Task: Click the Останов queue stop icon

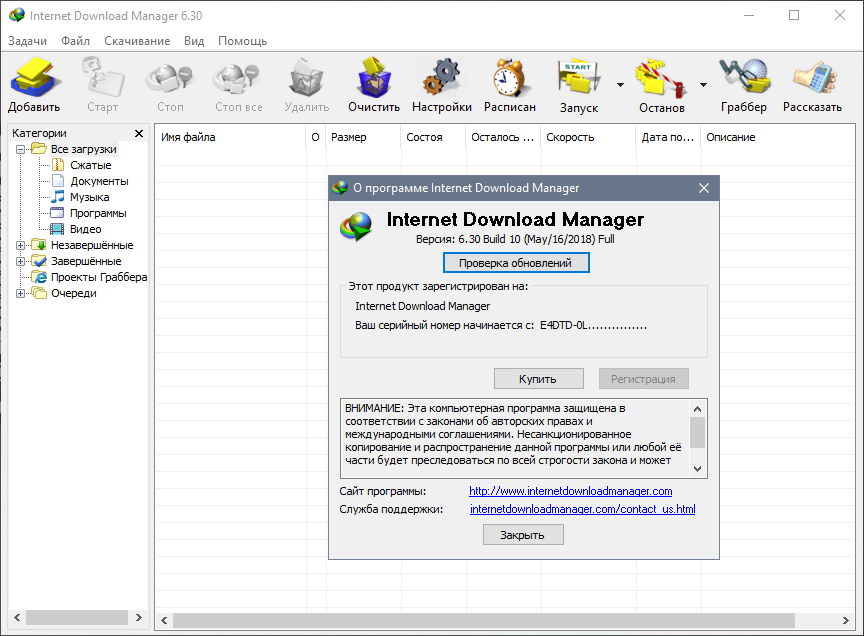Action: (661, 77)
